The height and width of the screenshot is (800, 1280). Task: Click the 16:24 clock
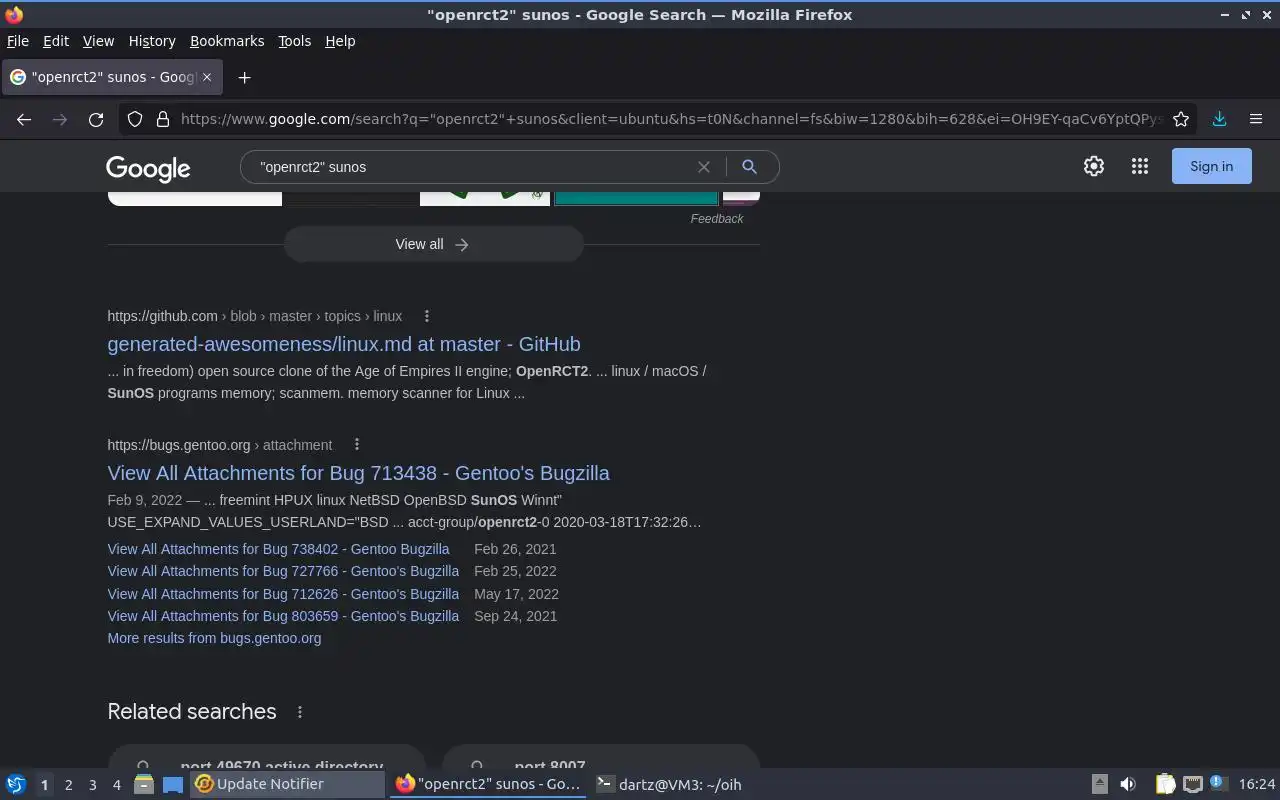coord(1257,784)
